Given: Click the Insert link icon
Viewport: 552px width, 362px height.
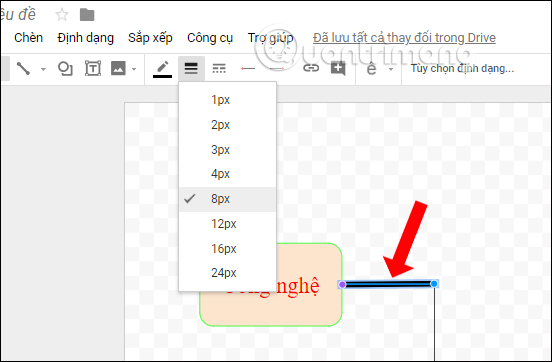Looking at the screenshot, I should click(x=311, y=68).
